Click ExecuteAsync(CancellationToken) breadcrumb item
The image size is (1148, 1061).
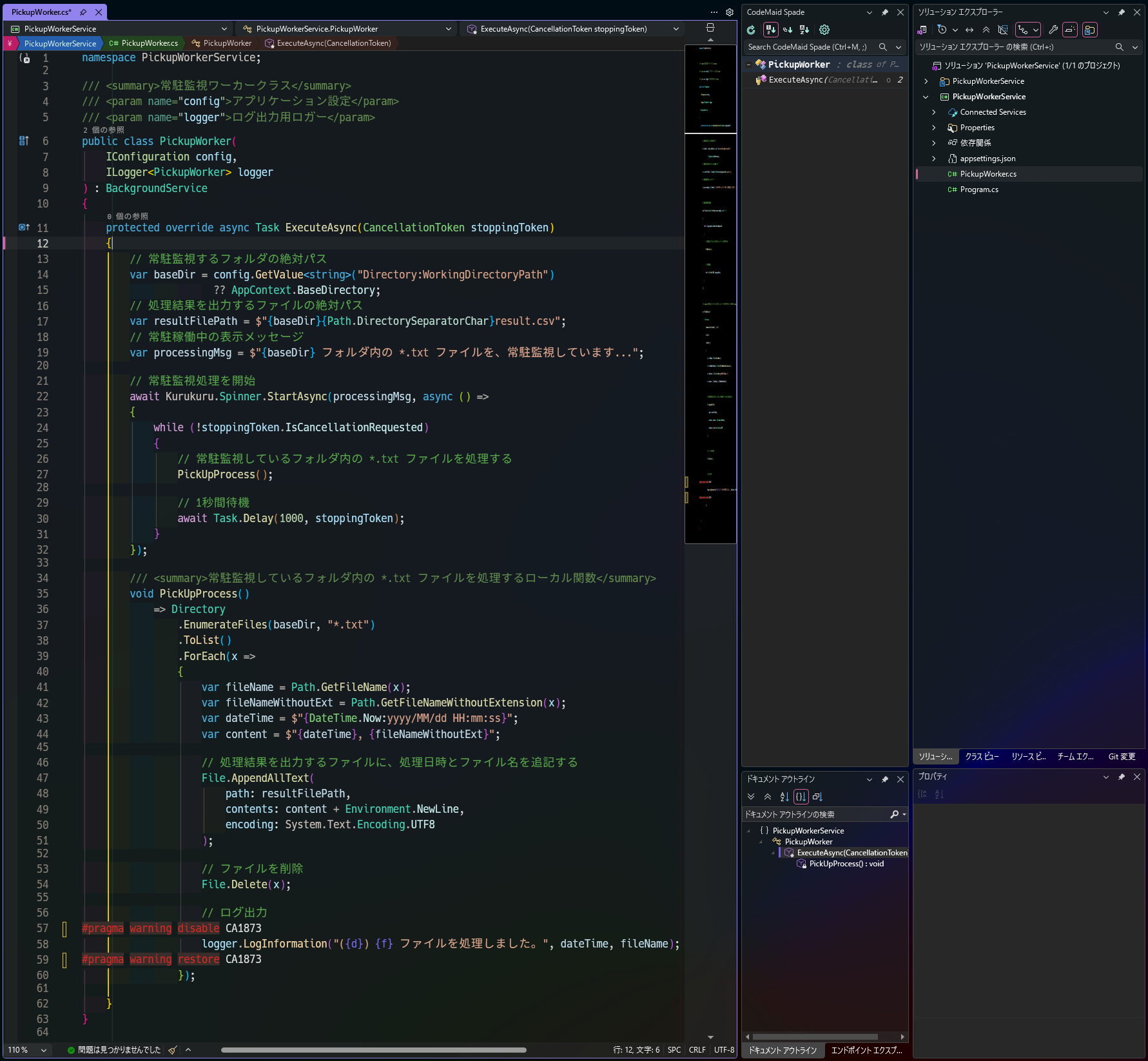pyautogui.click(x=328, y=43)
